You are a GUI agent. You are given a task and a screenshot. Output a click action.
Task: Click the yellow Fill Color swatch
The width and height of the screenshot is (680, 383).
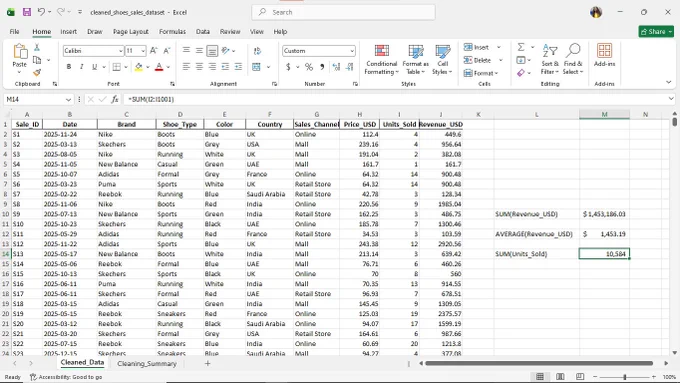(138, 67)
